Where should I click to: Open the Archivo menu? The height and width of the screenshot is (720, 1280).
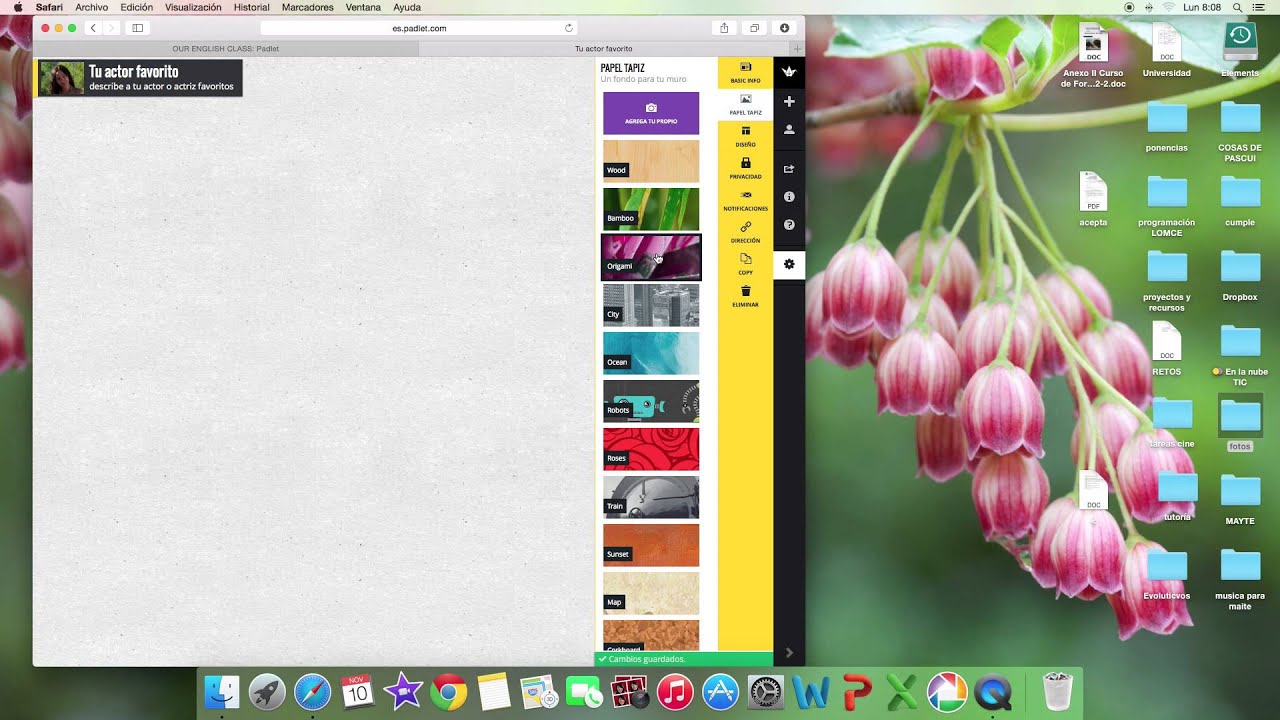click(x=91, y=7)
